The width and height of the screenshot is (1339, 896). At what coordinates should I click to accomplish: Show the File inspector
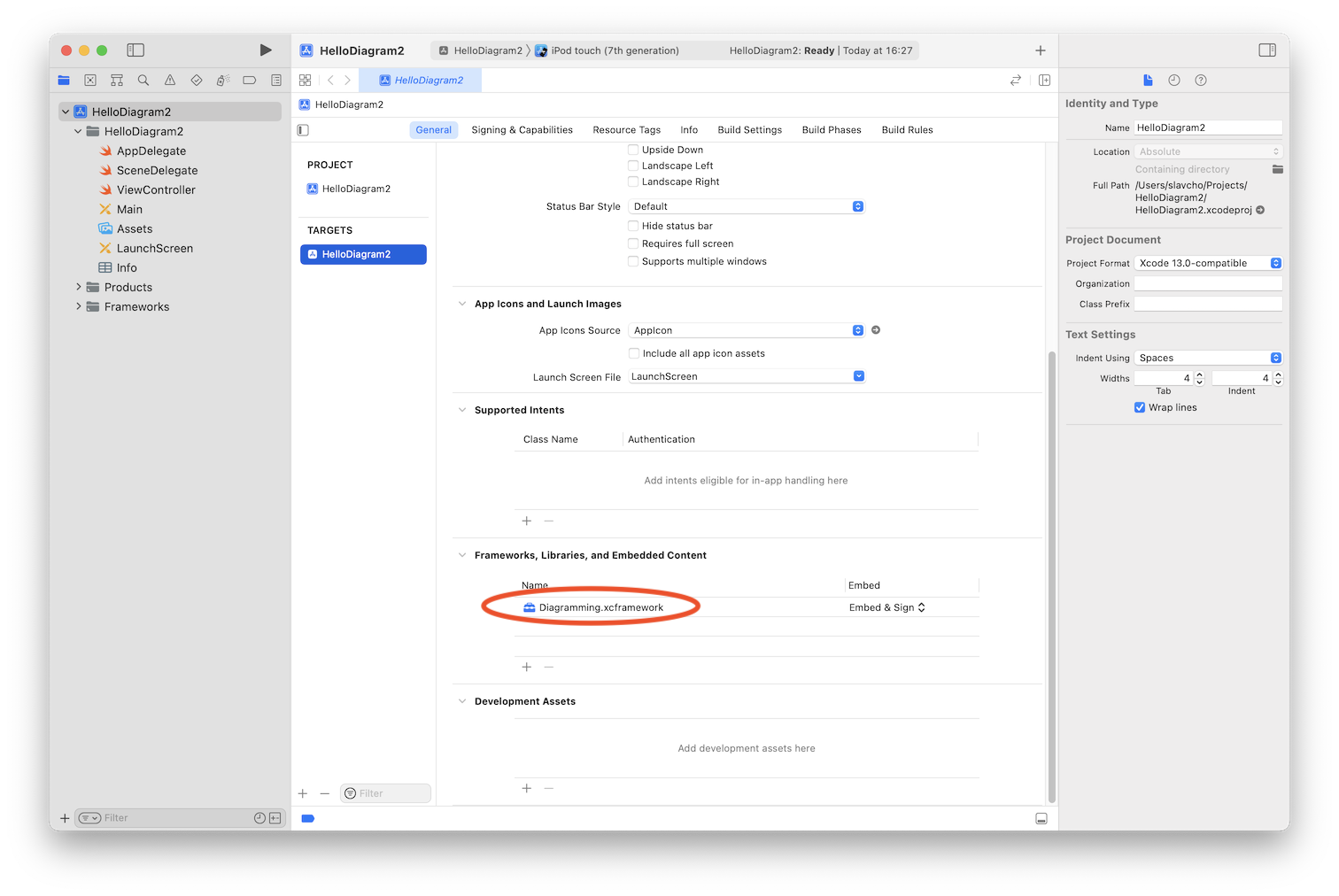click(1148, 80)
